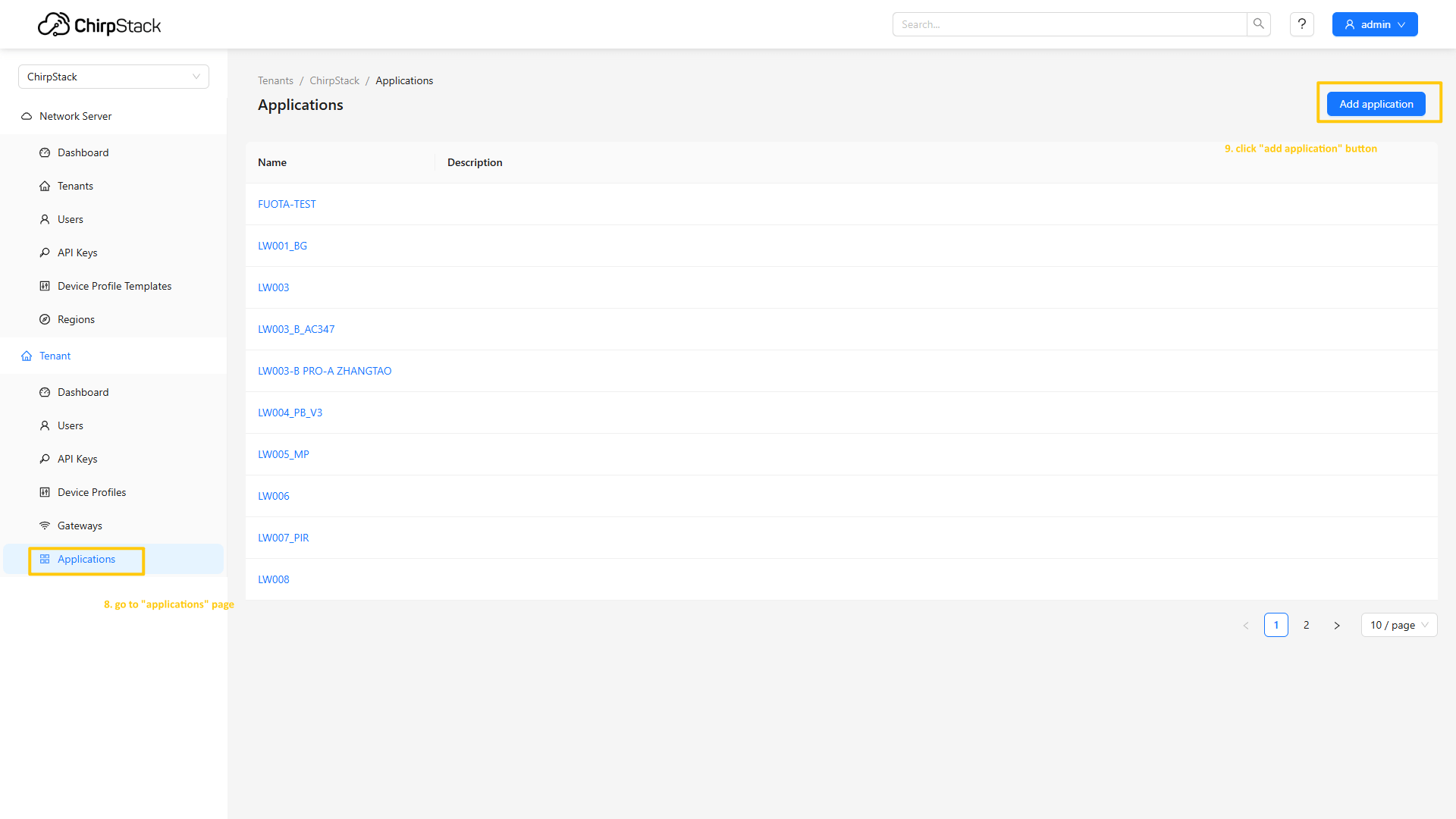This screenshot has height=819, width=1456.
Task: Open the FUOTA-TEST application link
Action: tap(287, 204)
